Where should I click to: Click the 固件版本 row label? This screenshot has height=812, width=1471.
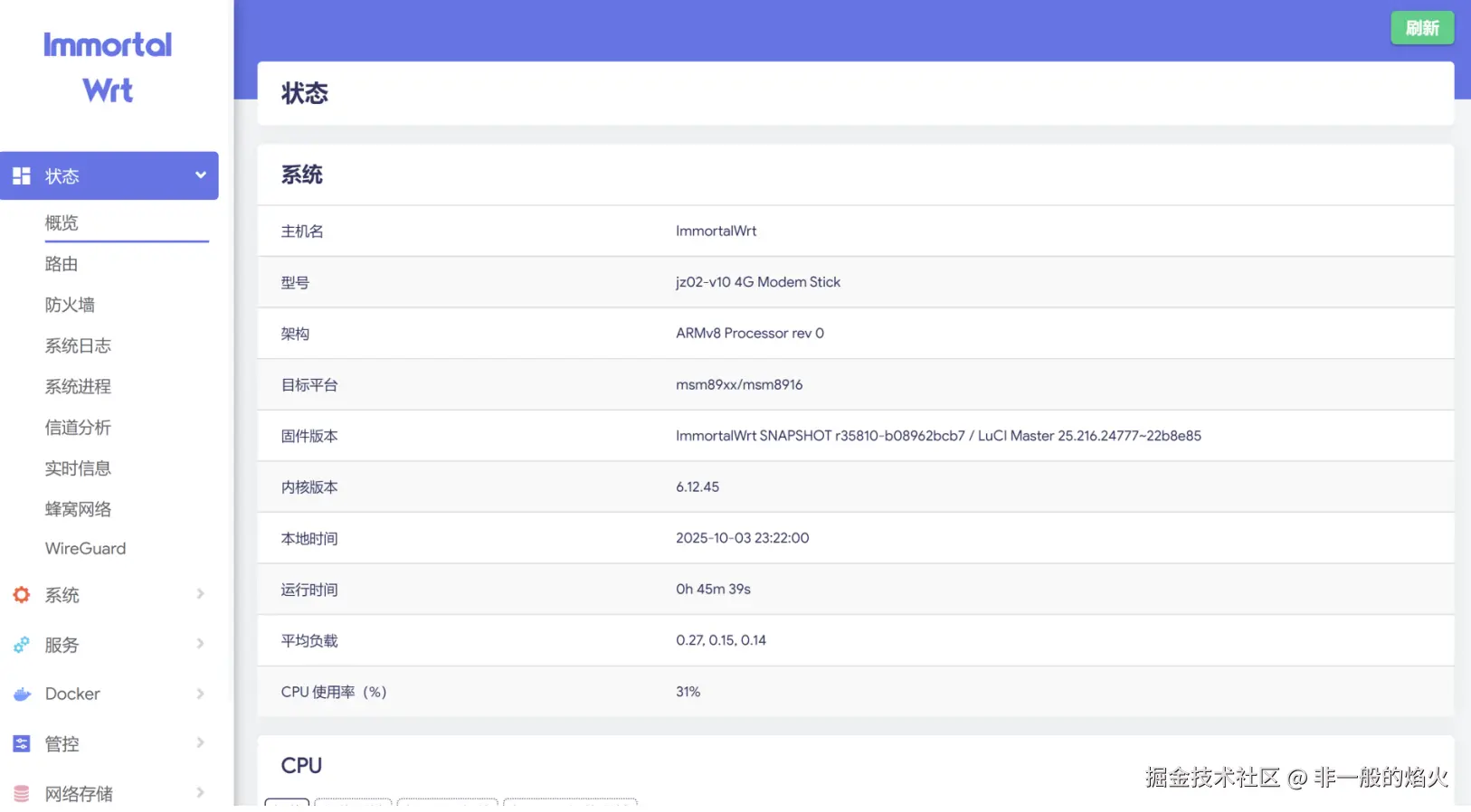[309, 436]
